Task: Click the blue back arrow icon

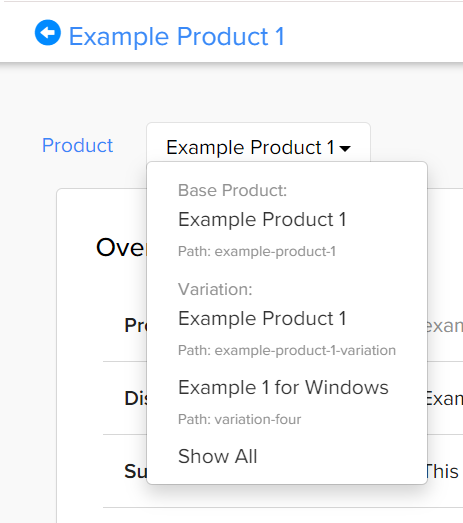Action: tap(48, 32)
